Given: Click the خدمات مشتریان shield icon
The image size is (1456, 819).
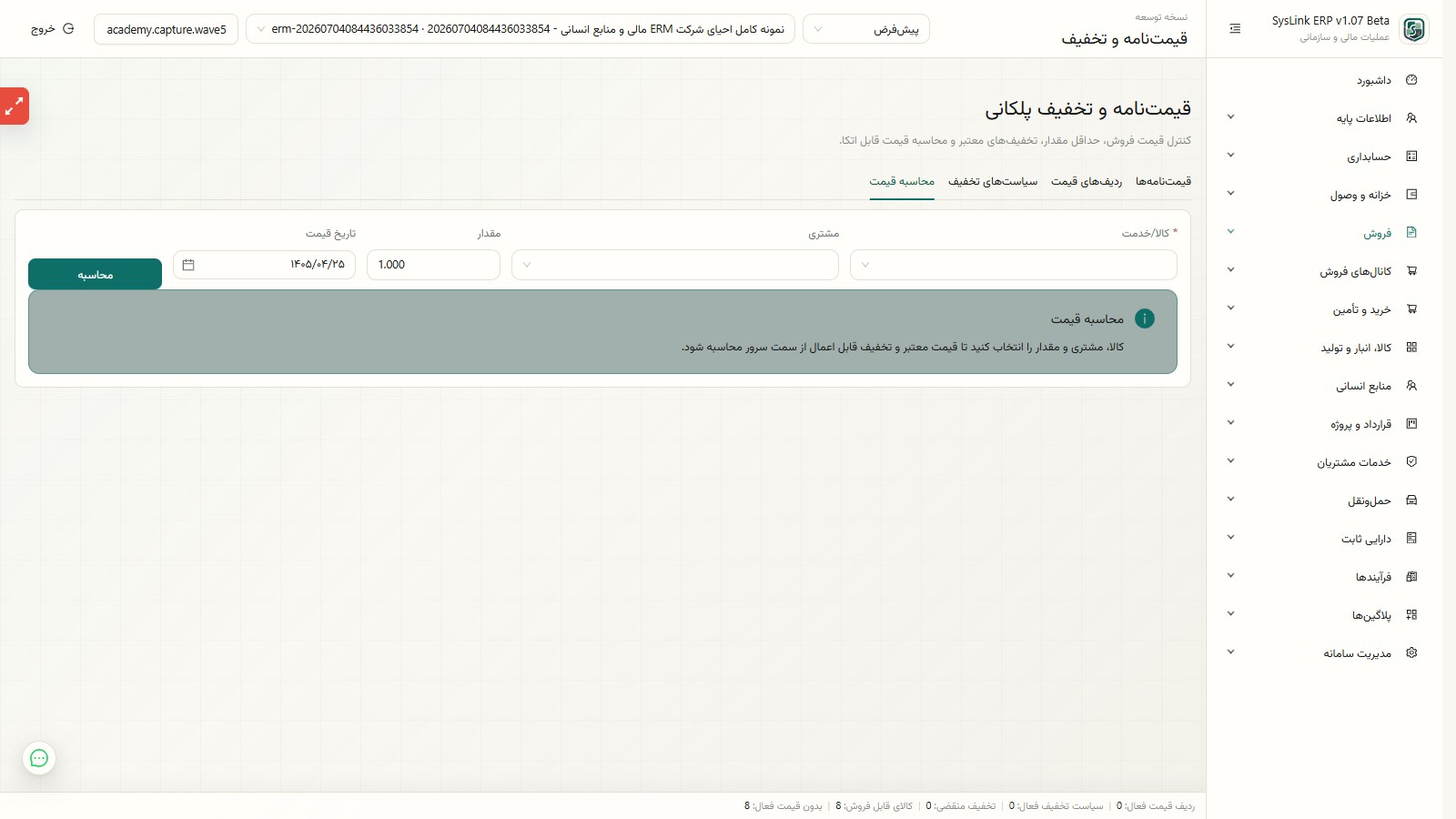Looking at the screenshot, I should tap(1411, 462).
